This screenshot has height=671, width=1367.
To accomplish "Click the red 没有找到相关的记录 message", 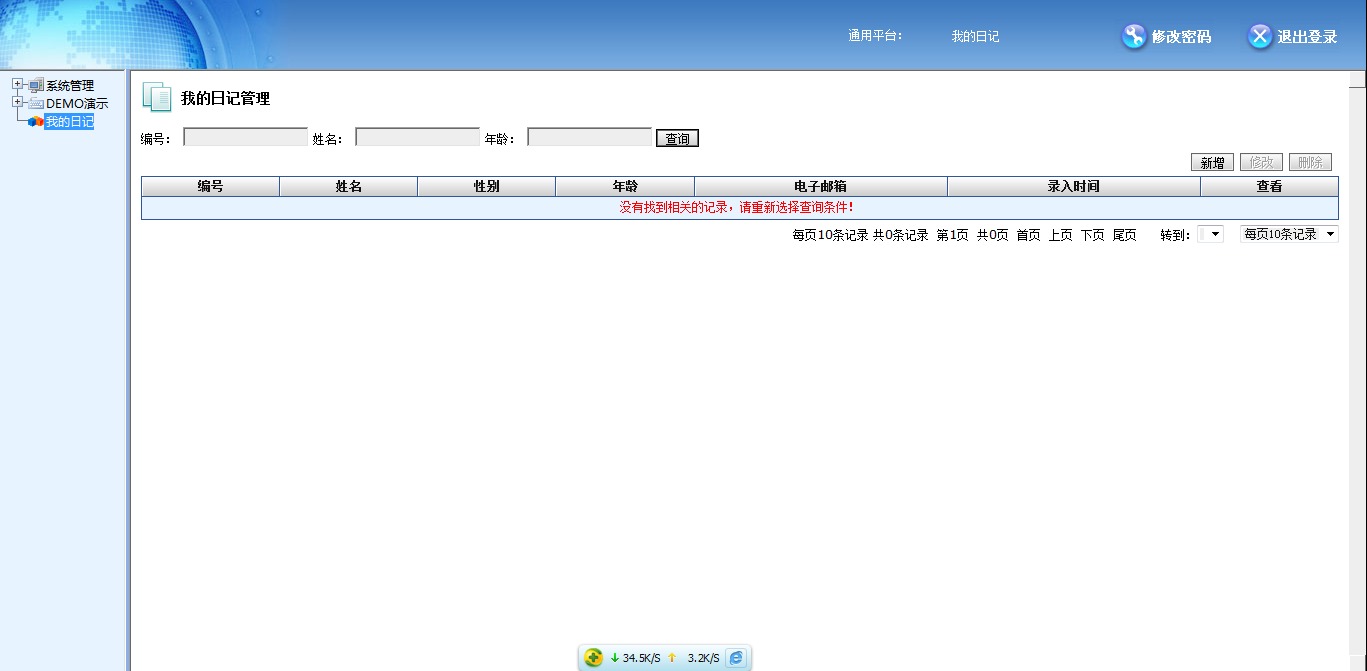I will (737, 207).
